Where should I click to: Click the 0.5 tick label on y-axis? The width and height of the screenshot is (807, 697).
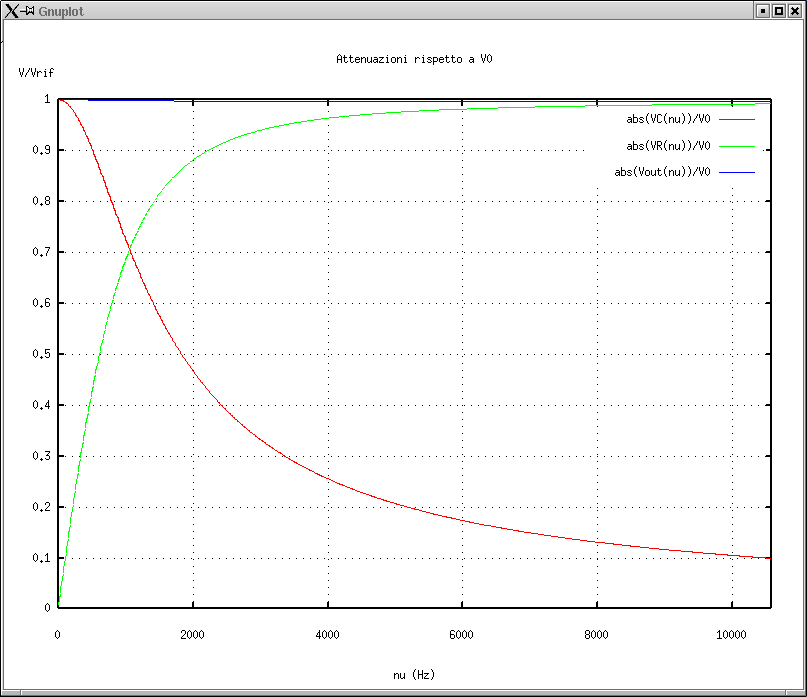(44, 354)
